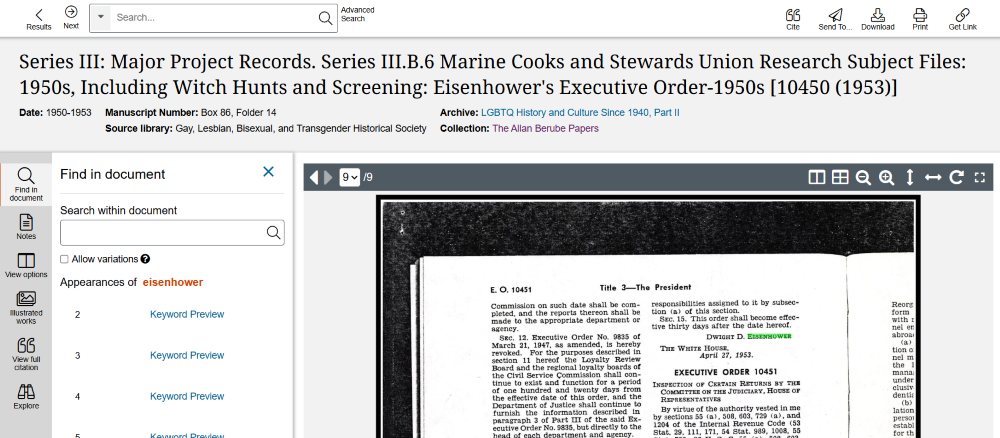This screenshot has width=1000, height=438.
Task: Go to Next result
Action: [71, 17]
